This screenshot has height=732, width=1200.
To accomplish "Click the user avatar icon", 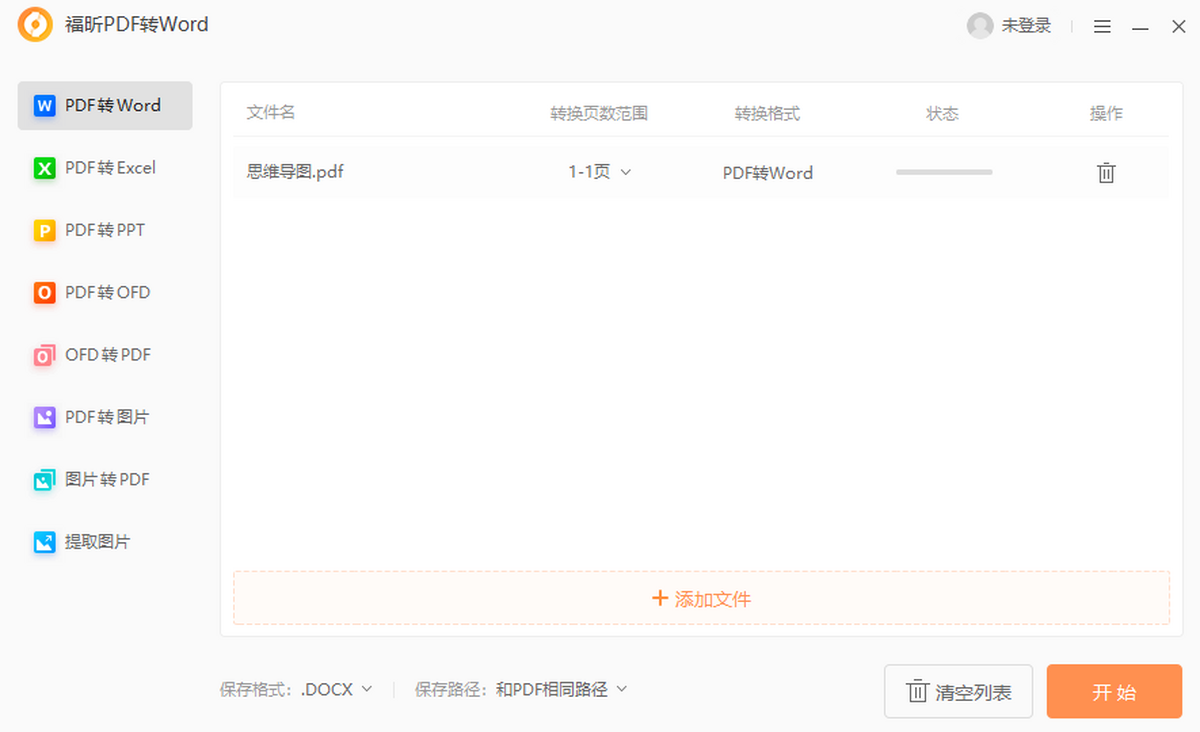I will coord(980,26).
